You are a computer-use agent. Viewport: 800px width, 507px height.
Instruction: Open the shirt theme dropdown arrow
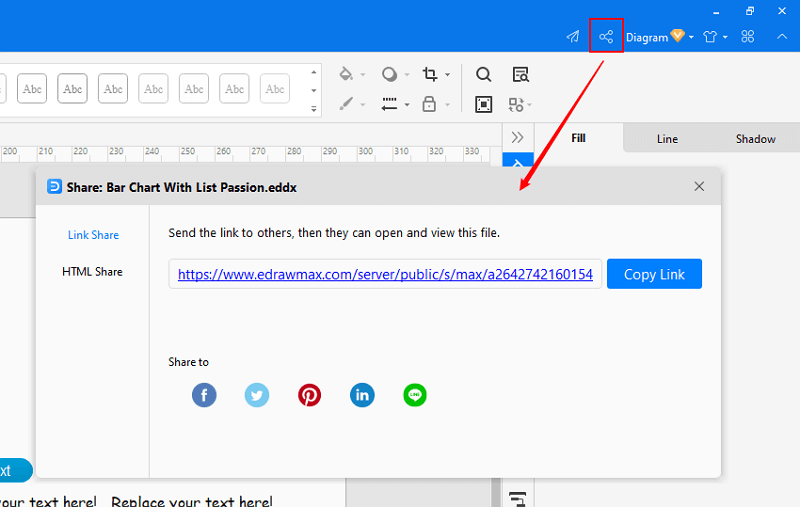[x=725, y=37]
